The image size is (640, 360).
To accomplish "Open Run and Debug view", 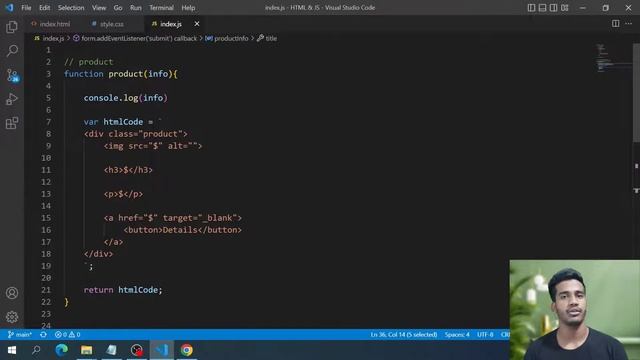I will click(x=12, y=99).
